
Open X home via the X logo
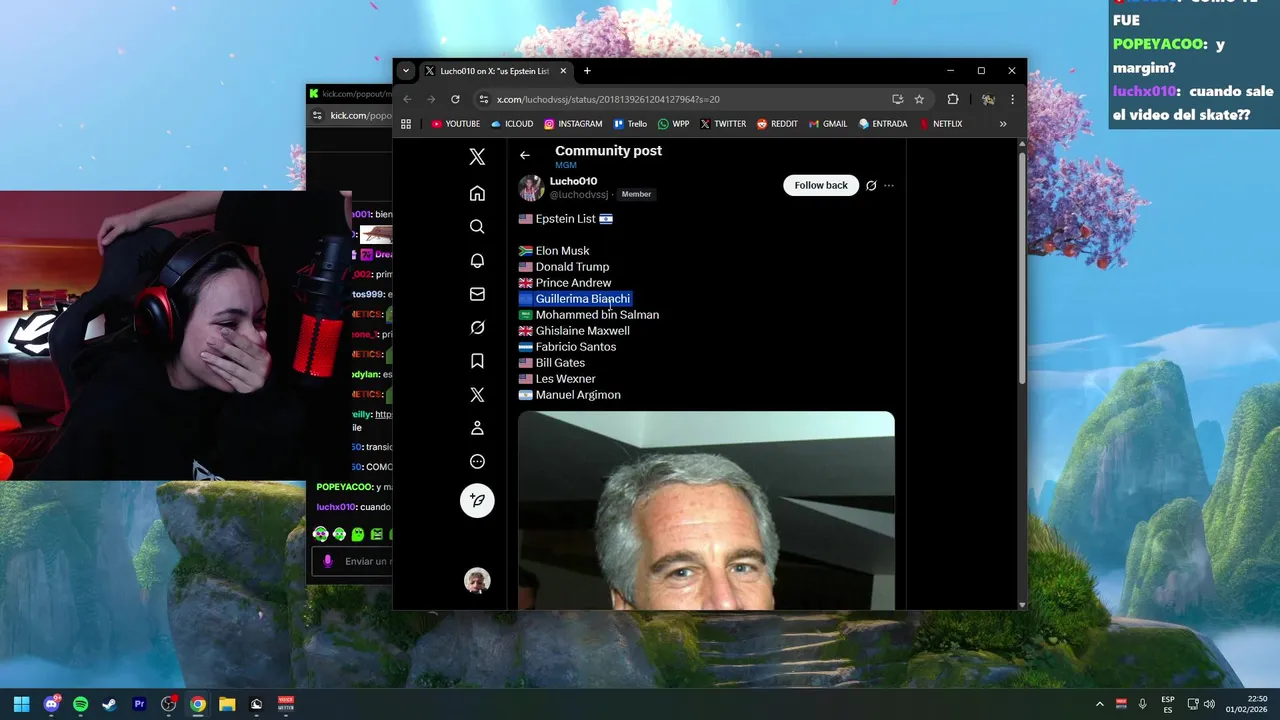477,157
